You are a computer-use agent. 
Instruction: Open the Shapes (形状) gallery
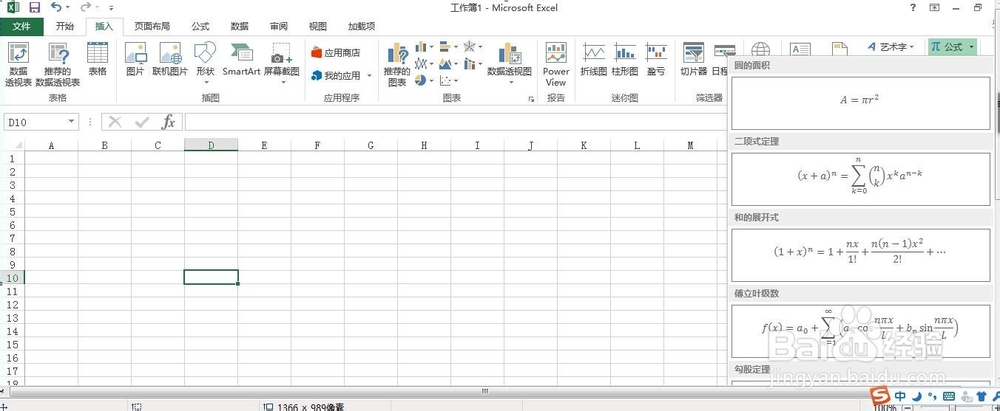pos(205,63)
